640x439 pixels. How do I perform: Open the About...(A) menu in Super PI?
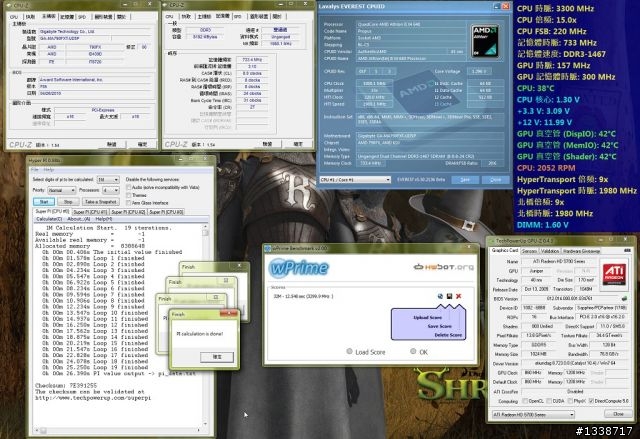pos(78,219)
